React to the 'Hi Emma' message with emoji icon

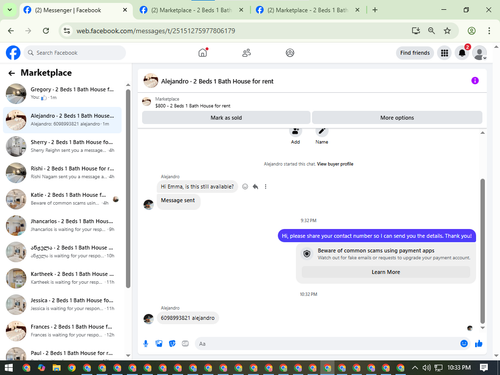[x=245, y=187]
